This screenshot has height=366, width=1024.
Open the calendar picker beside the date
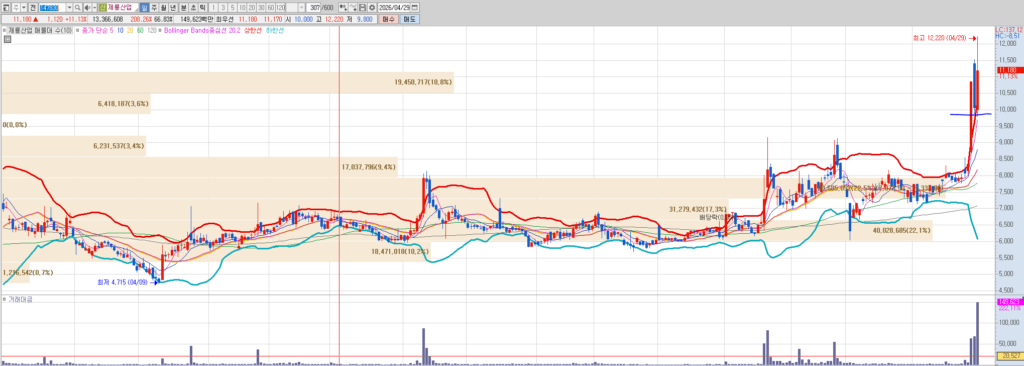click(x=415, y=7)
